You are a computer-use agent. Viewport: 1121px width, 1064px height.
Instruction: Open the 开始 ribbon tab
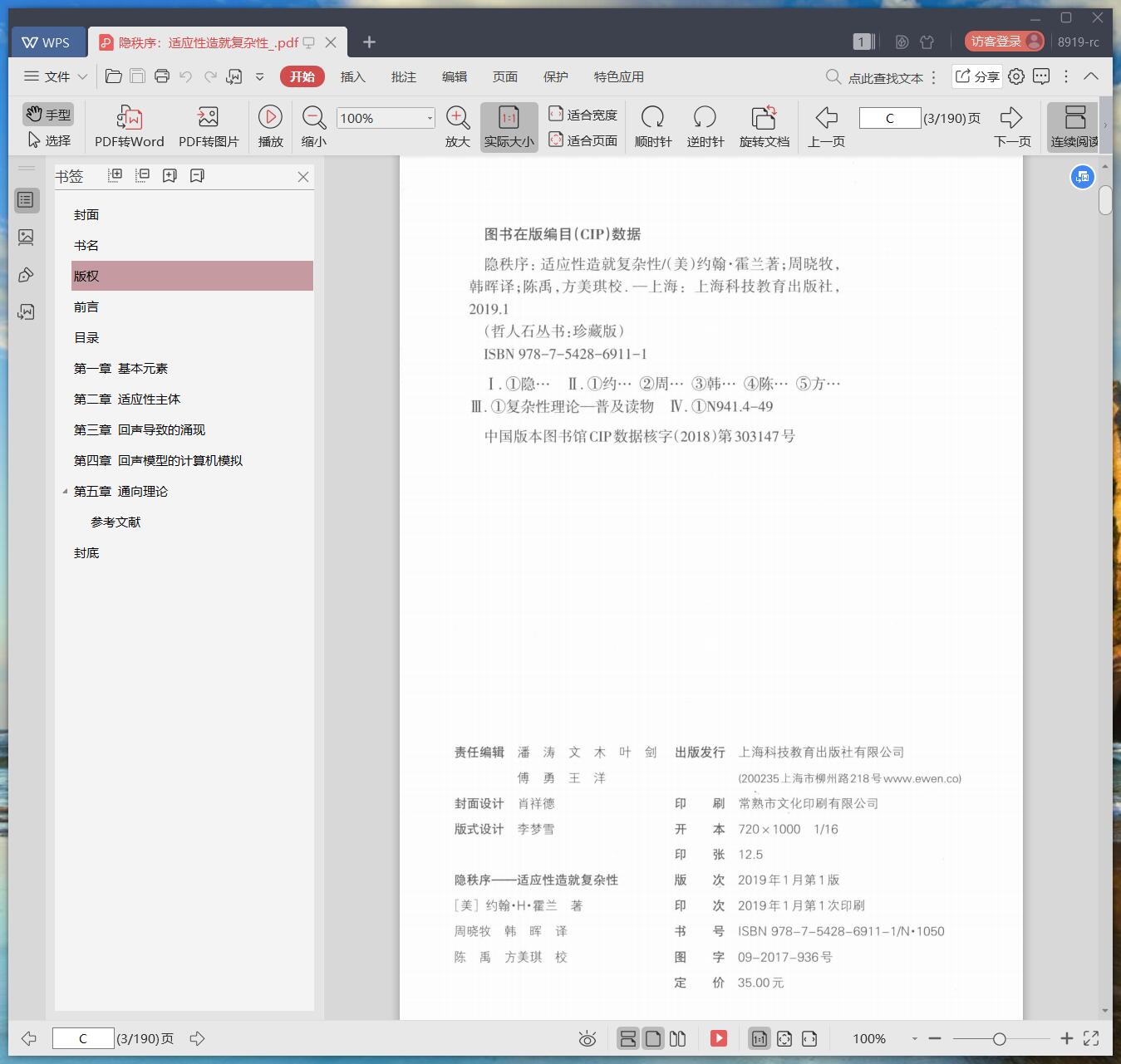point(302,76)
